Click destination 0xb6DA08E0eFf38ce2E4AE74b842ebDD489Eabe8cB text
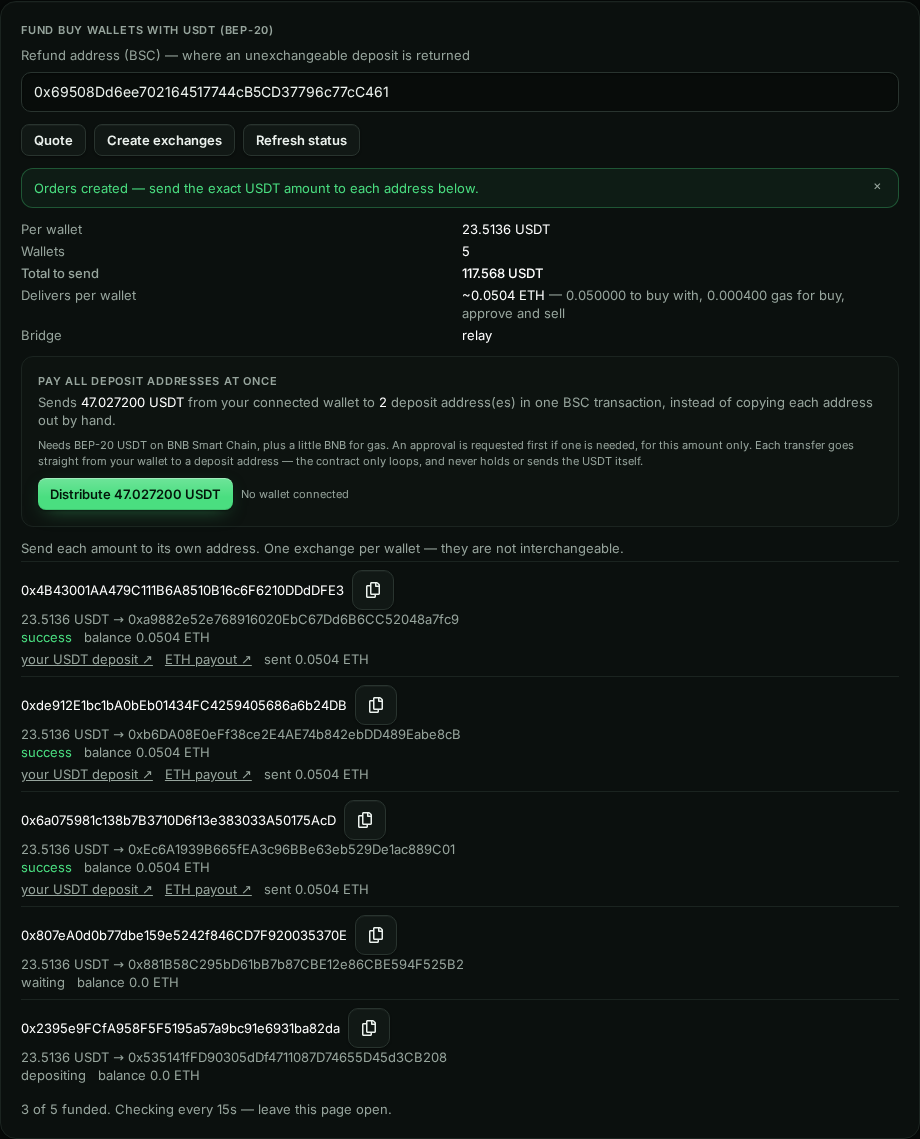The image size is (920, 1139). [x=294, y=734]
